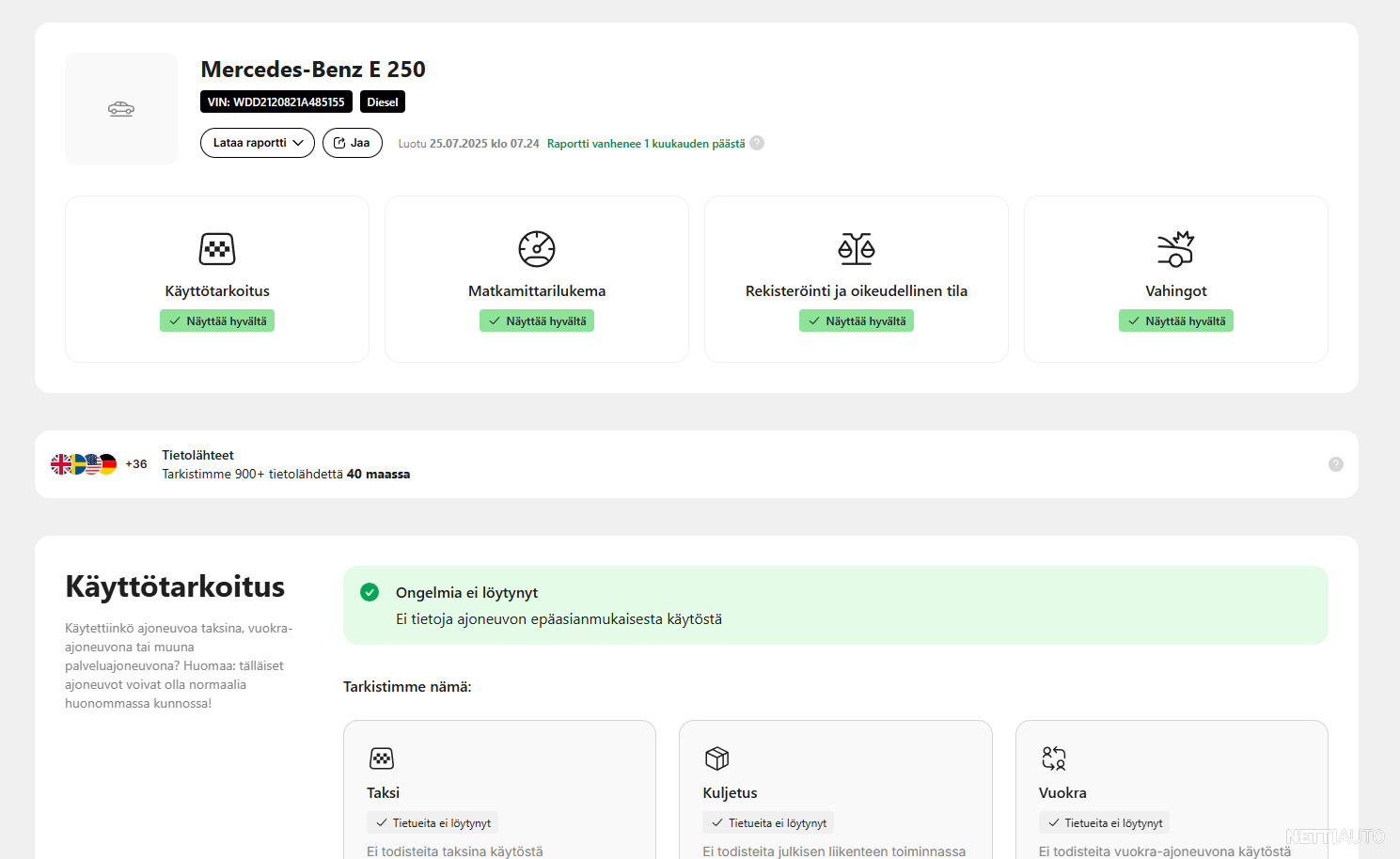The height and width of the screenshot is (859, 1400).
Task: Click Näyttää hyvältä badge under Vahingot
Action: click(x=1176, y=320)
